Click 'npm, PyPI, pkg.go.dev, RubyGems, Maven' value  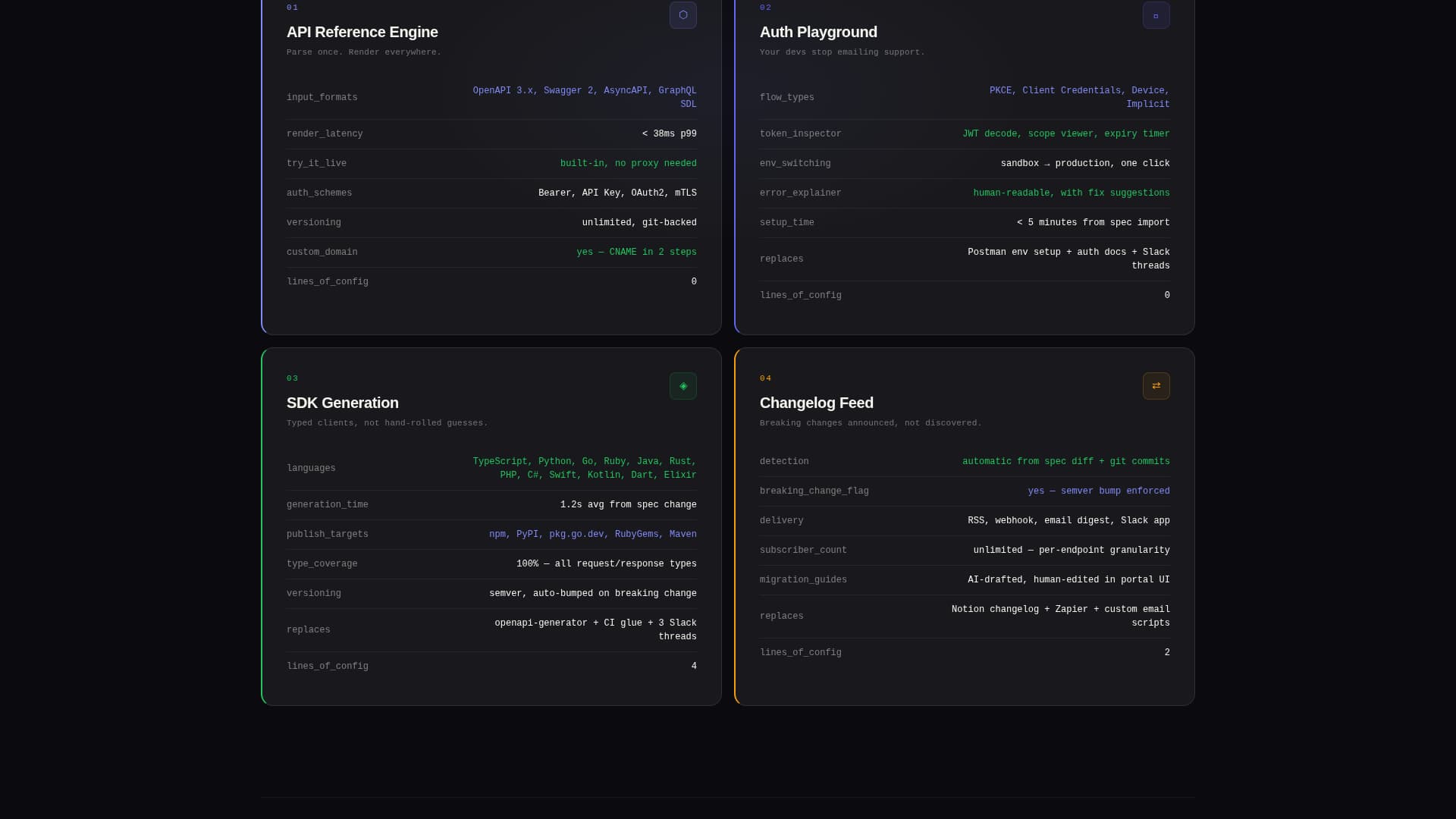(592, 535)
